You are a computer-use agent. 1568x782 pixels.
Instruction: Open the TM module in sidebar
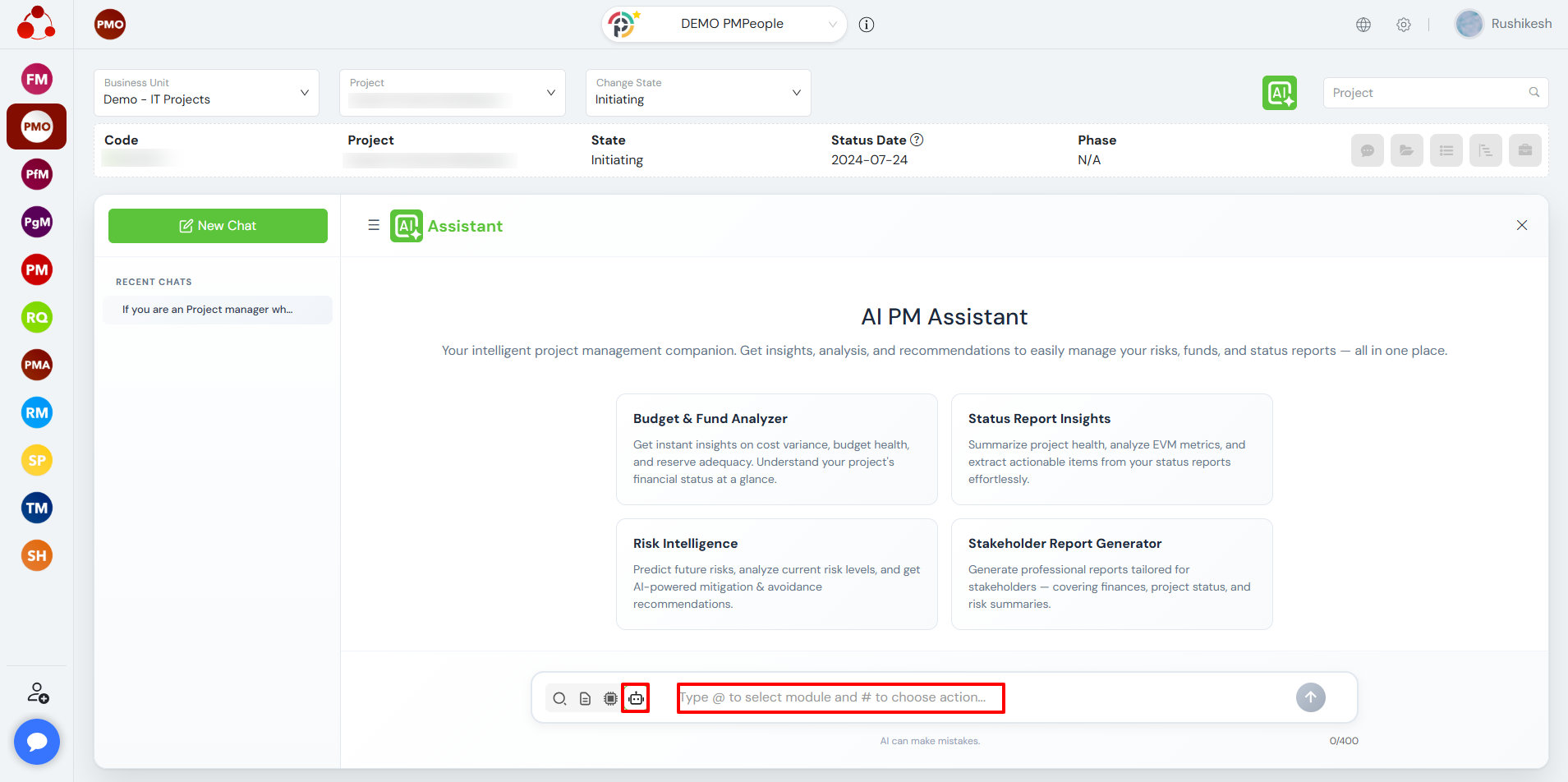[37, 508]
